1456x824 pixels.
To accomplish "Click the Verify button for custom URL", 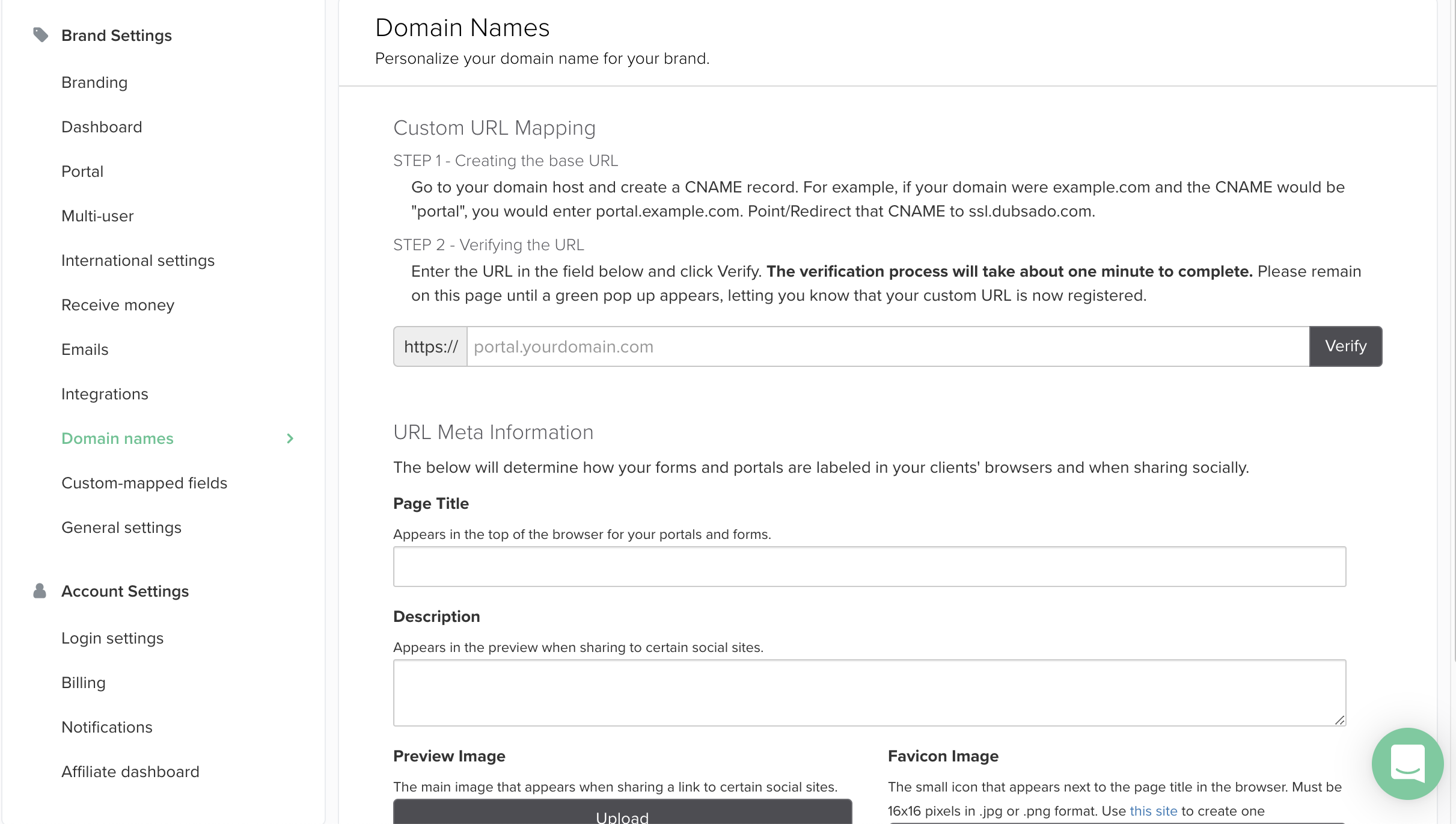I will tap(1345, 346).
